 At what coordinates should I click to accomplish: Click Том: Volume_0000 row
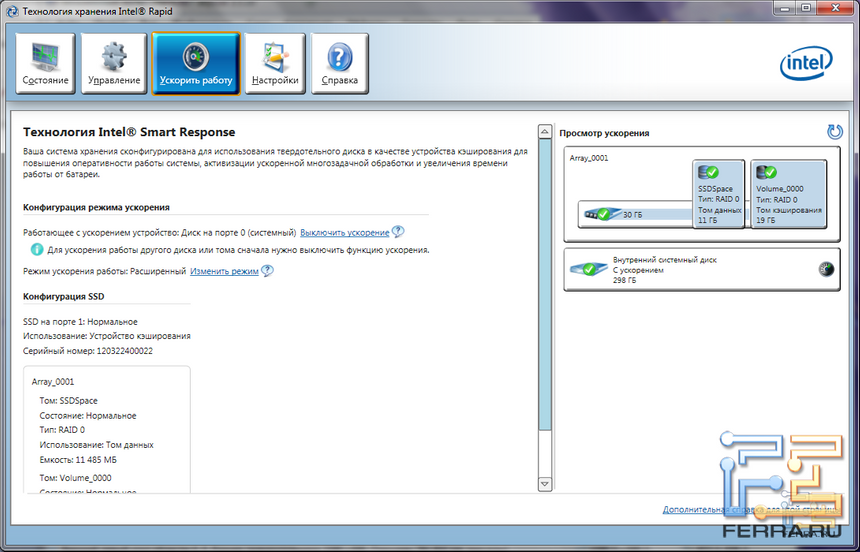[75, 478]
